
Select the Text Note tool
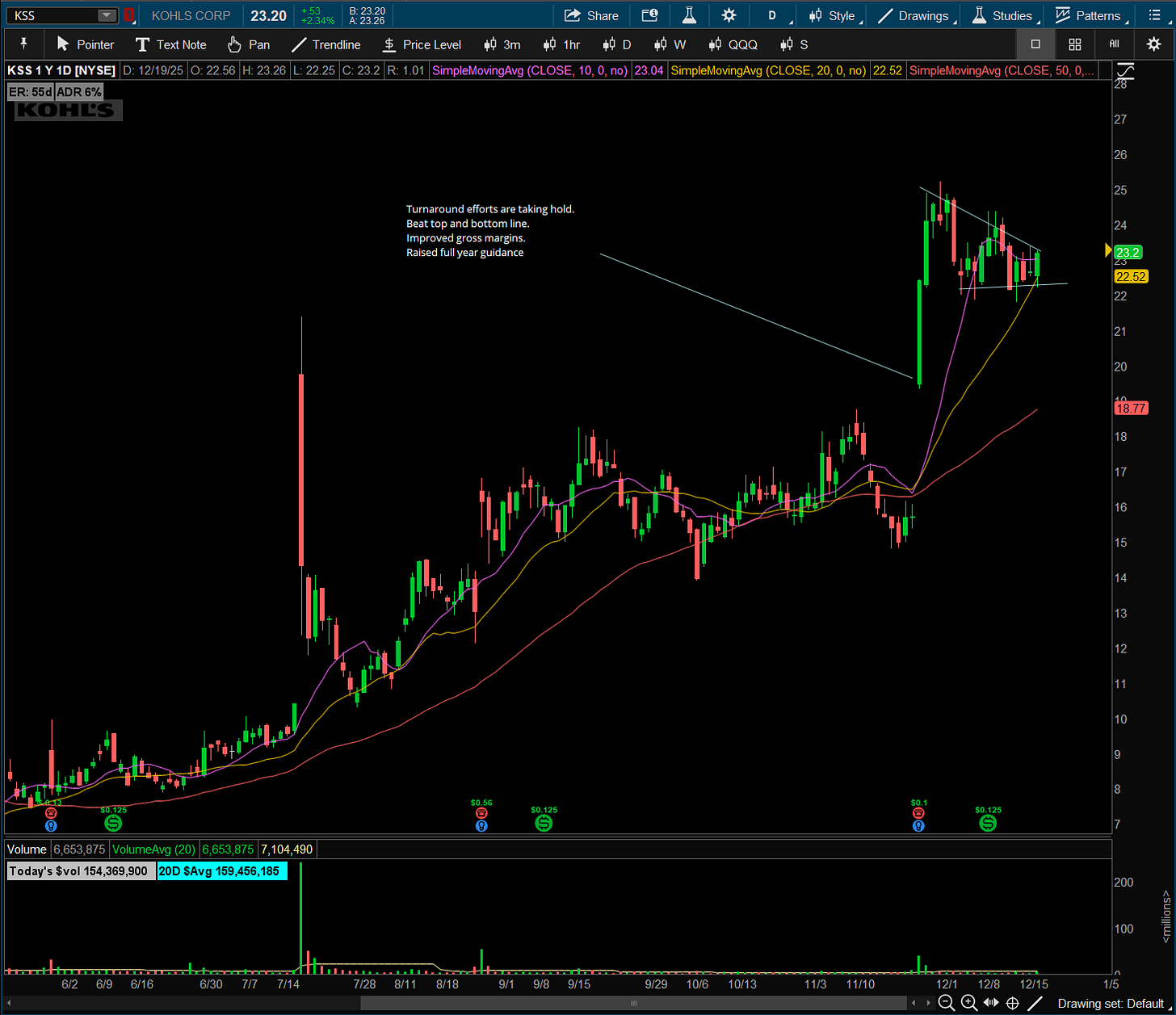(171, 44)
